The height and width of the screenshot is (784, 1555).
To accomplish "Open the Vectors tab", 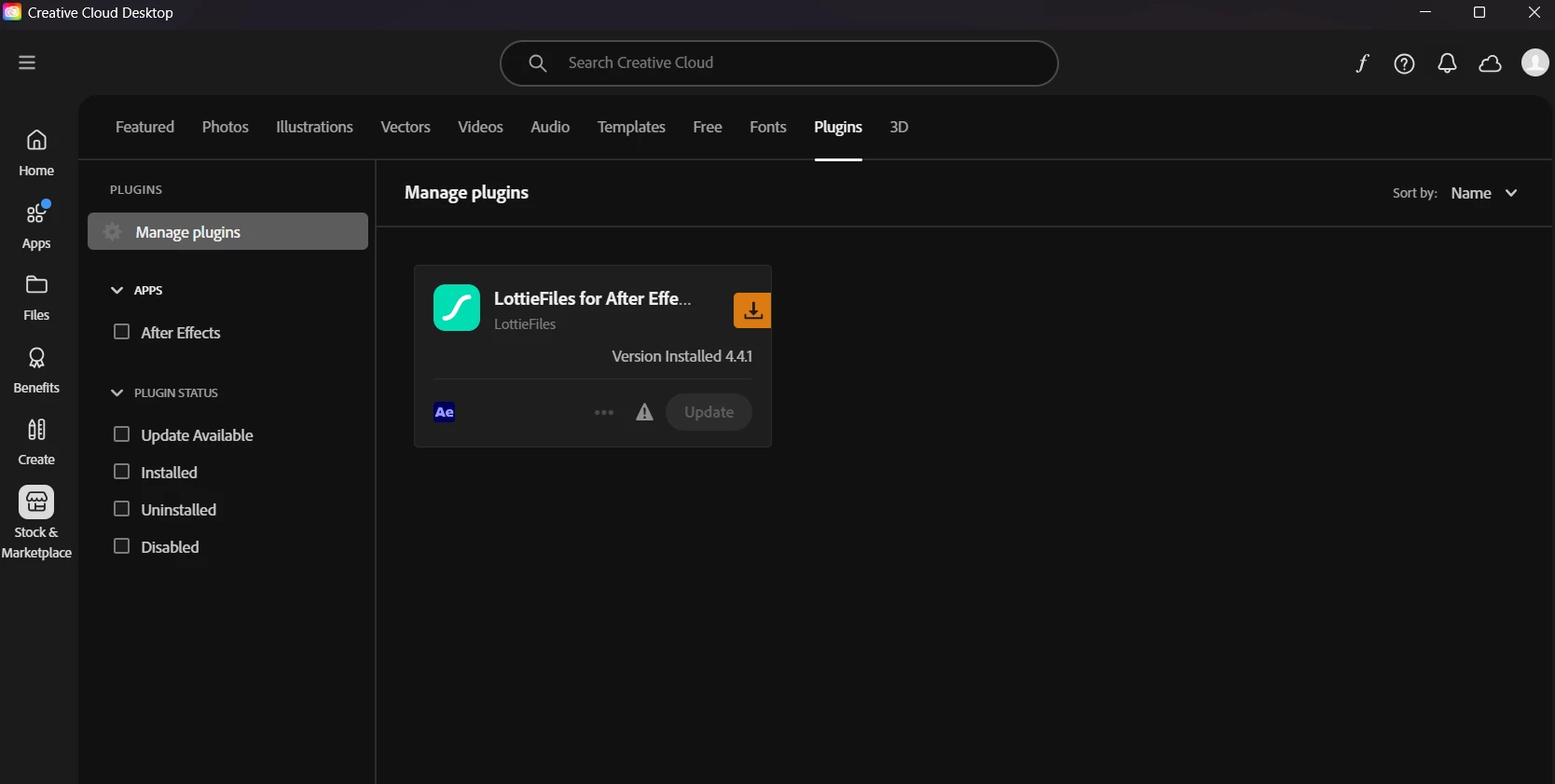I will coord(406,127).
